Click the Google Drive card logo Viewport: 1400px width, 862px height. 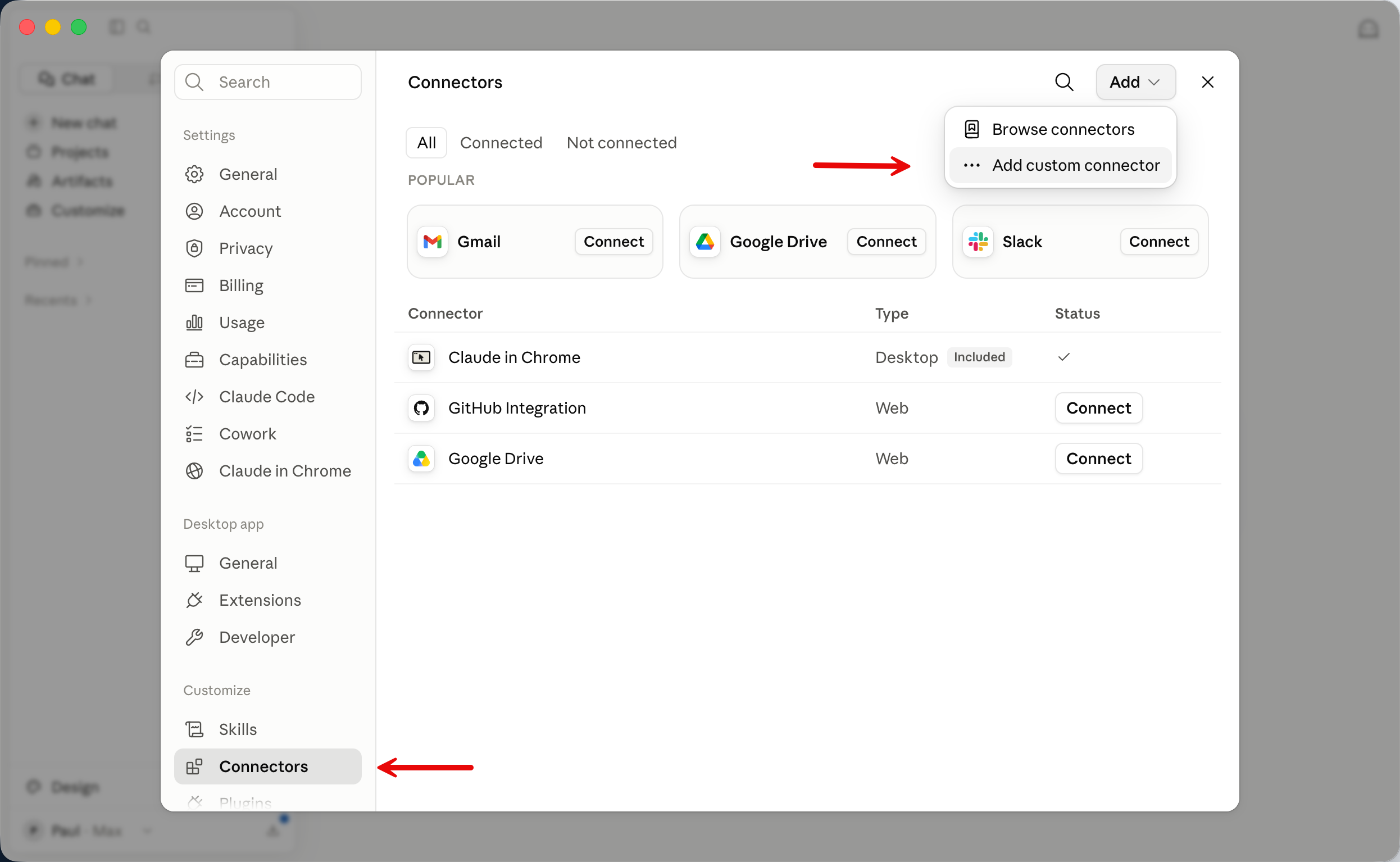[705, 242]
